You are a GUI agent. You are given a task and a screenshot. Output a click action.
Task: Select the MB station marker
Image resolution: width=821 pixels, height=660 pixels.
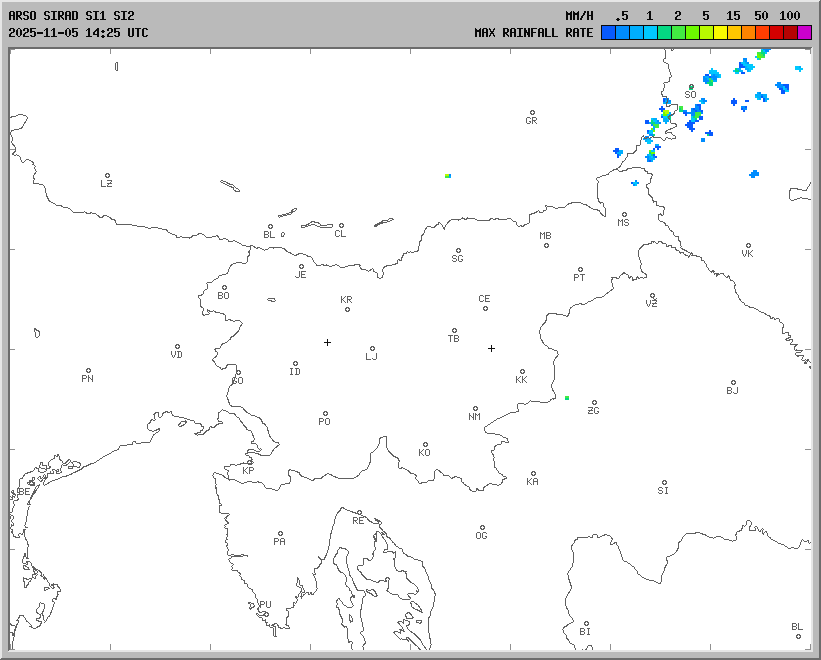click(x=546, y=245)
